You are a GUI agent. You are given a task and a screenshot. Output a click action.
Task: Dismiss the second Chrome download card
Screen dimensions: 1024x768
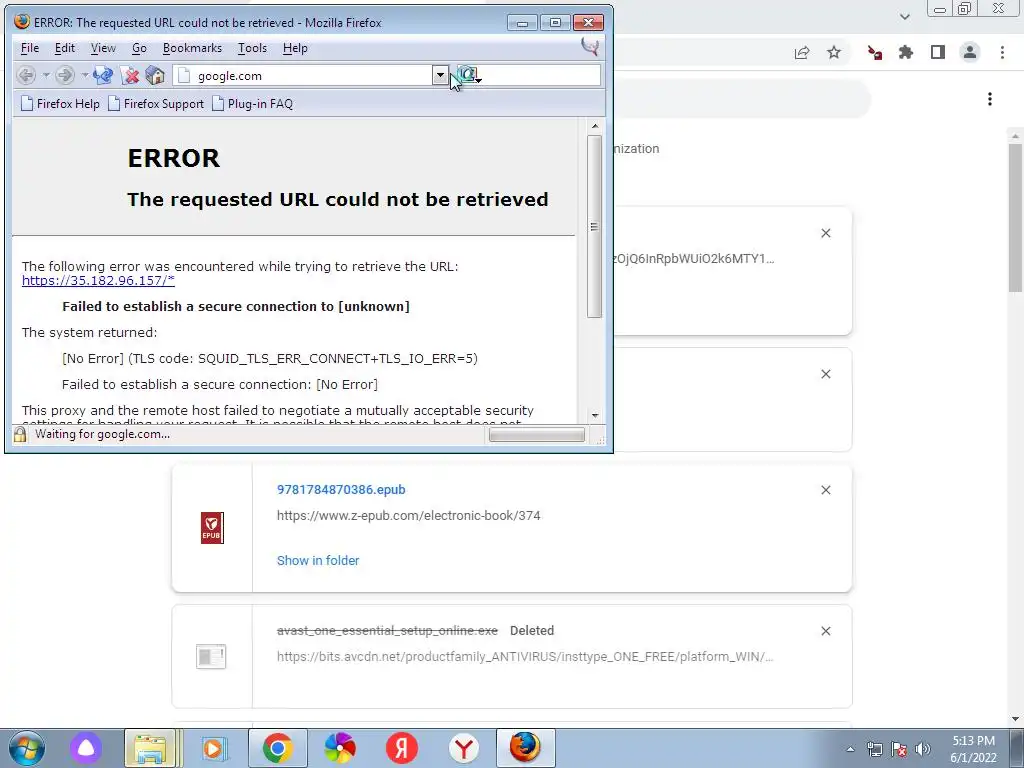[x=825, y=374]
